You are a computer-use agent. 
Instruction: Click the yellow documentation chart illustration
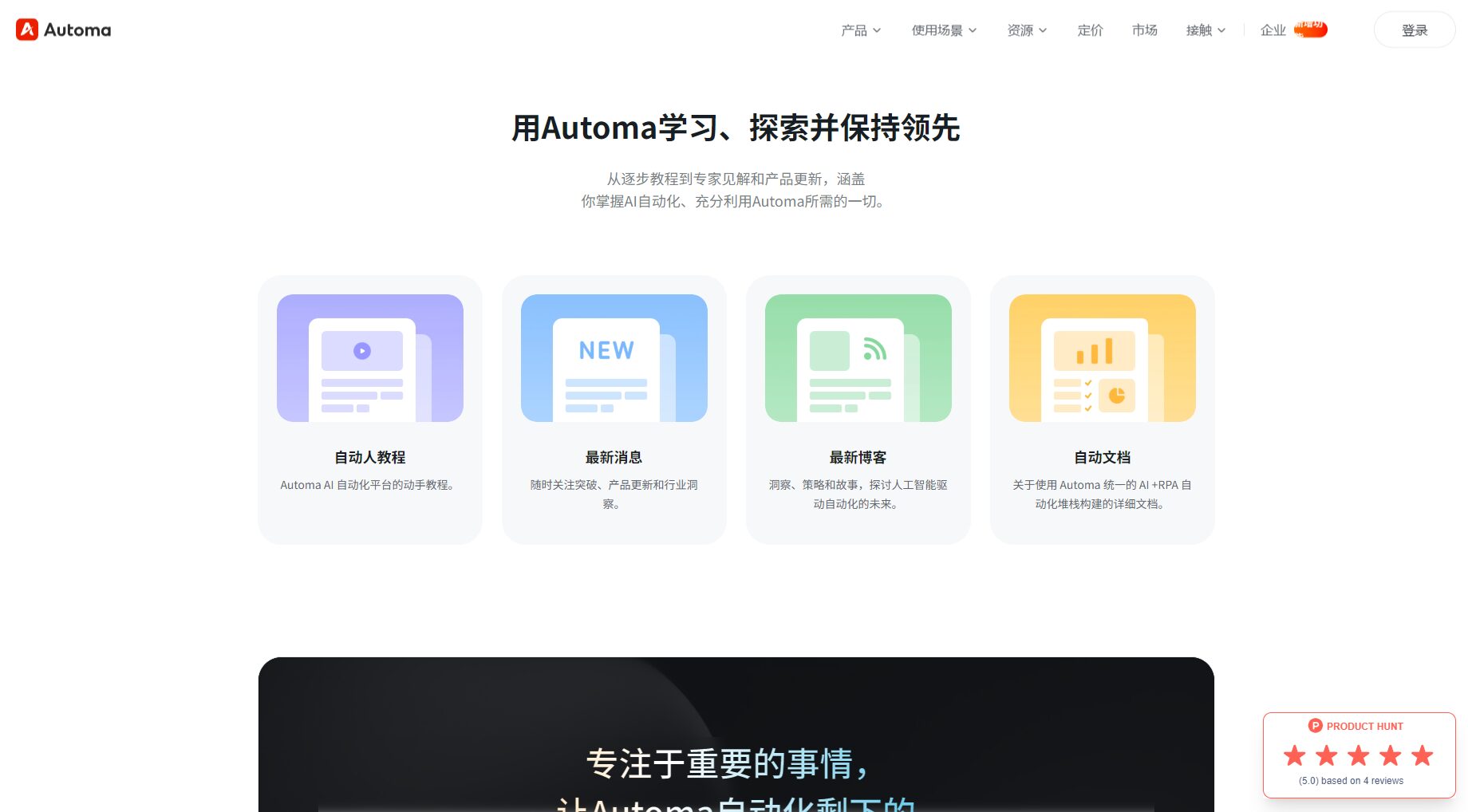click(1102, 358)
